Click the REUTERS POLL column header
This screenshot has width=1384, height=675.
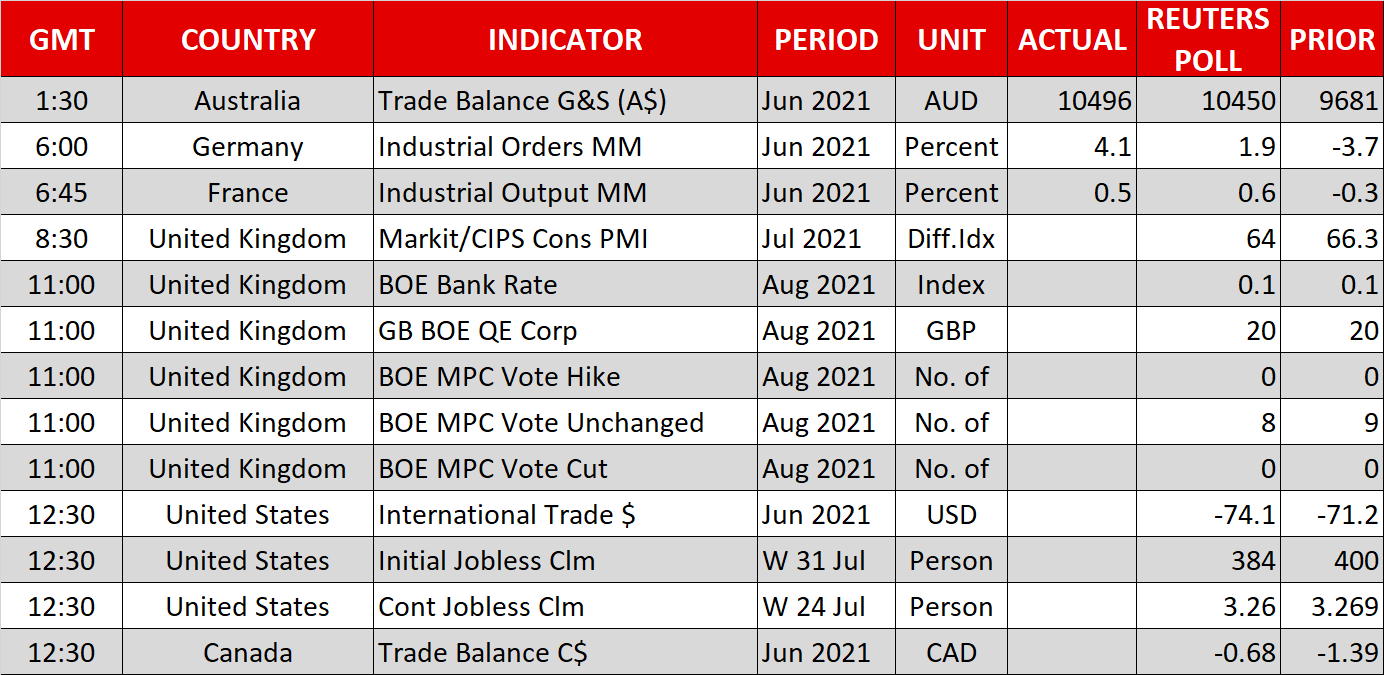click(x=1208, y=40)
